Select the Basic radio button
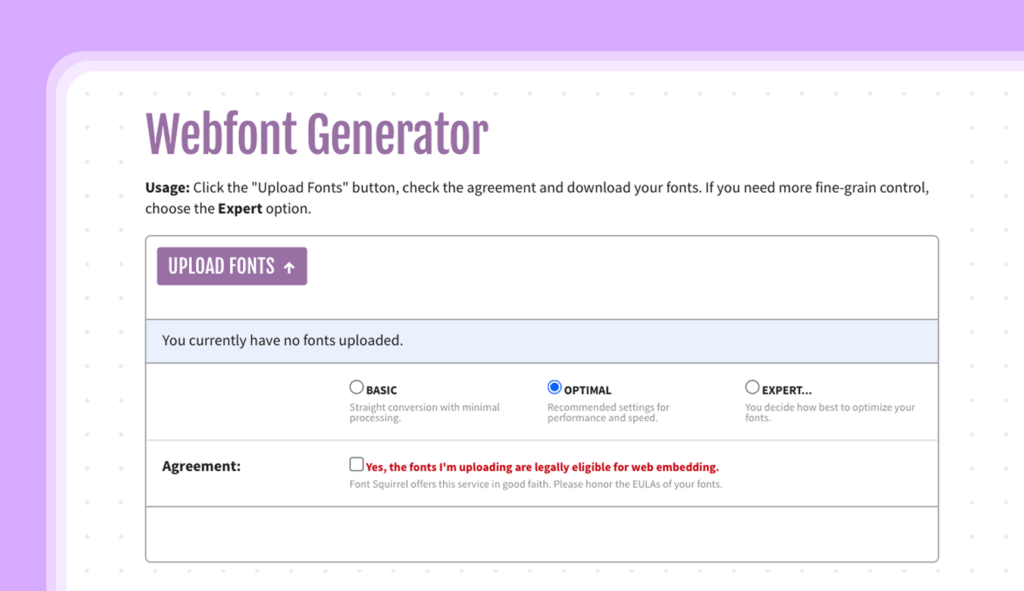 (357, 385)
